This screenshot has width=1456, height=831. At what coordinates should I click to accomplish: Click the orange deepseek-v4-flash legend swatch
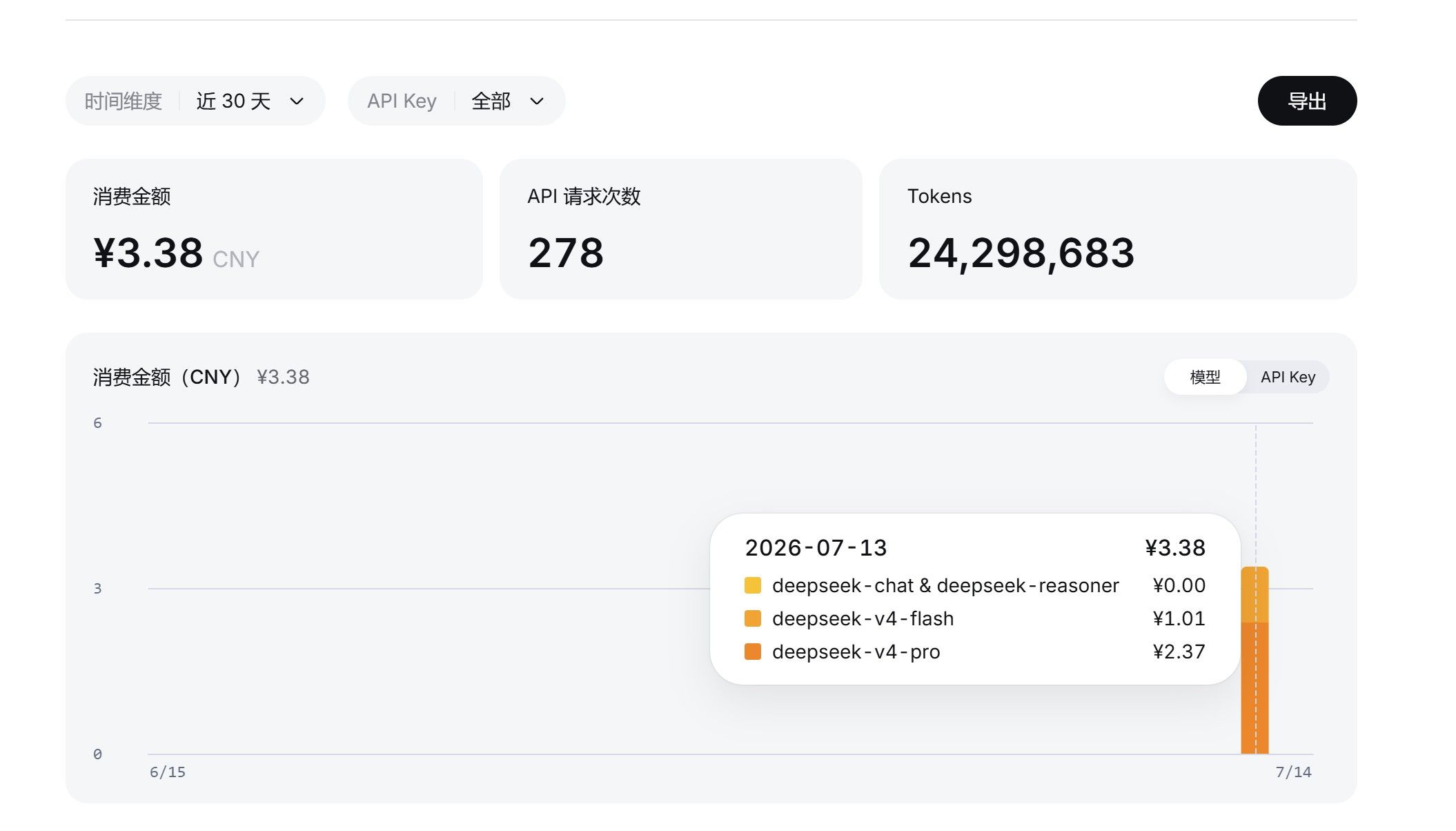click(753, 618)
